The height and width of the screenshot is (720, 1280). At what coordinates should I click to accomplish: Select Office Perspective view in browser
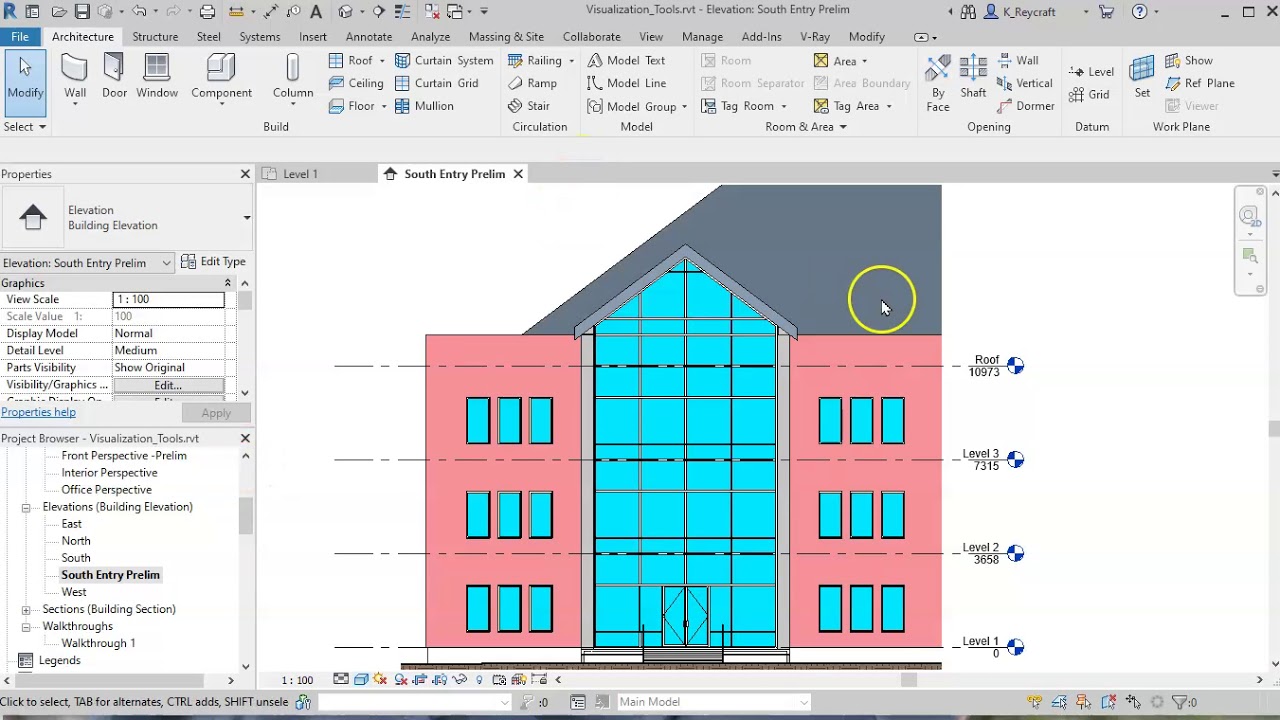pos(106,490)
